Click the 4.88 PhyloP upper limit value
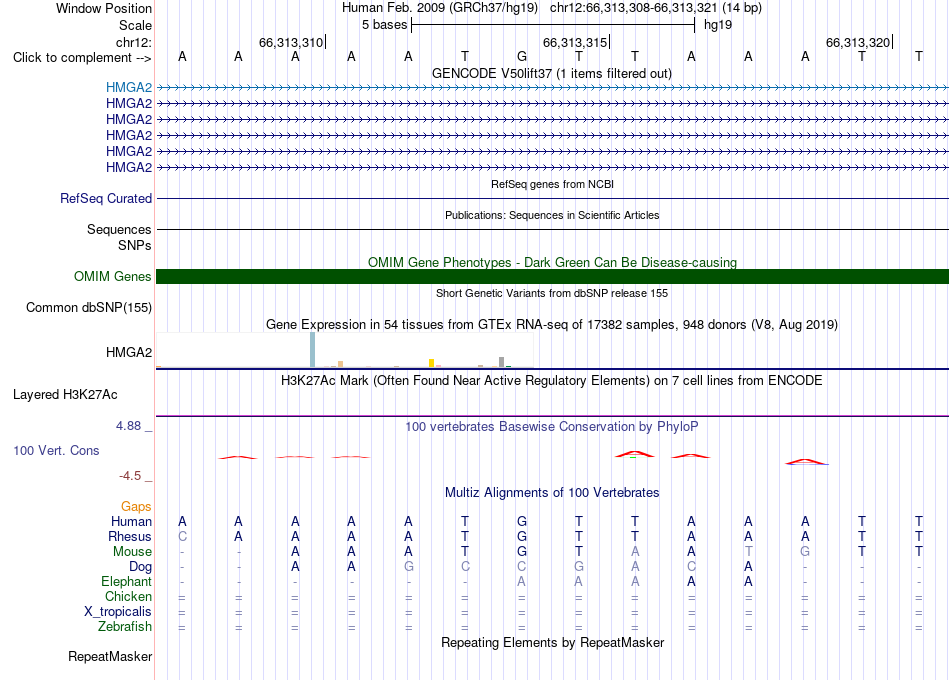950x680 pixels. [128, 426]
